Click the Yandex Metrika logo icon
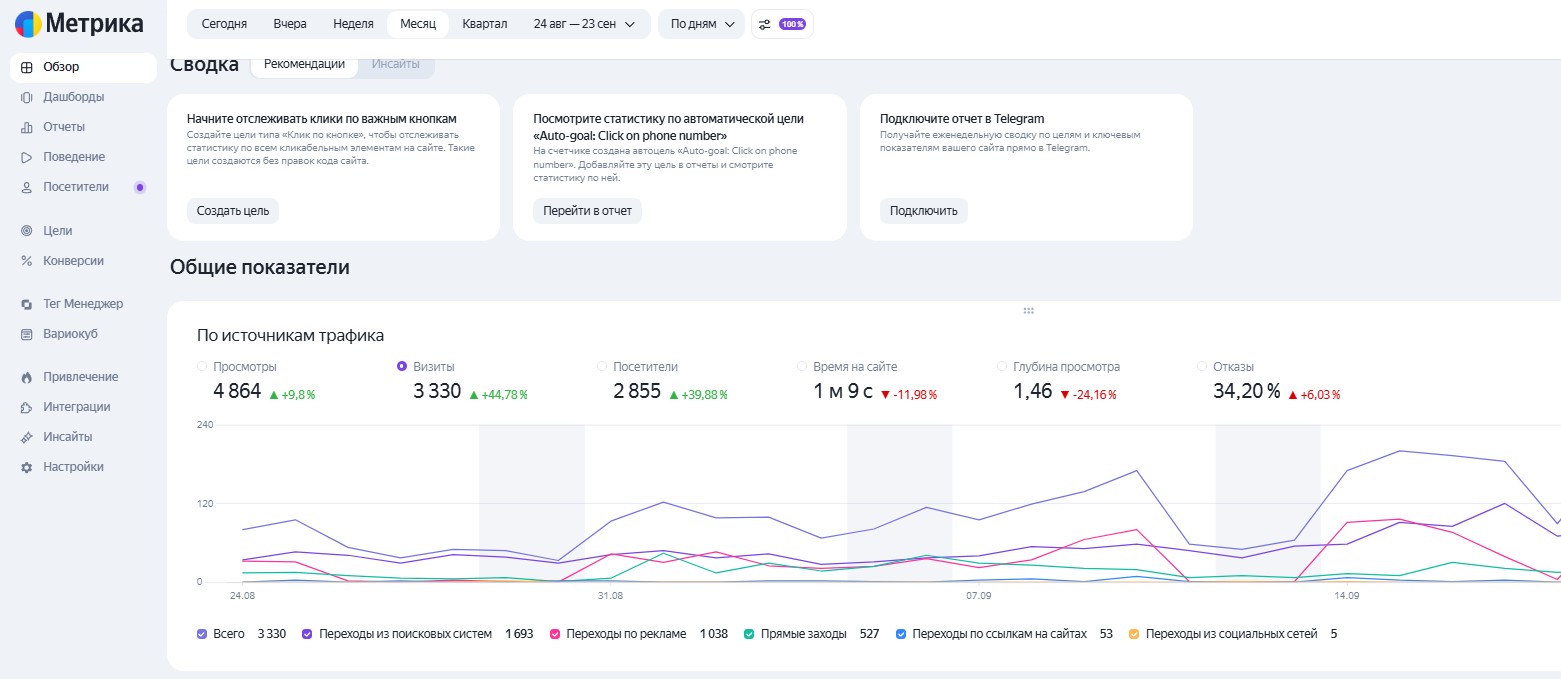 (28, 24)
